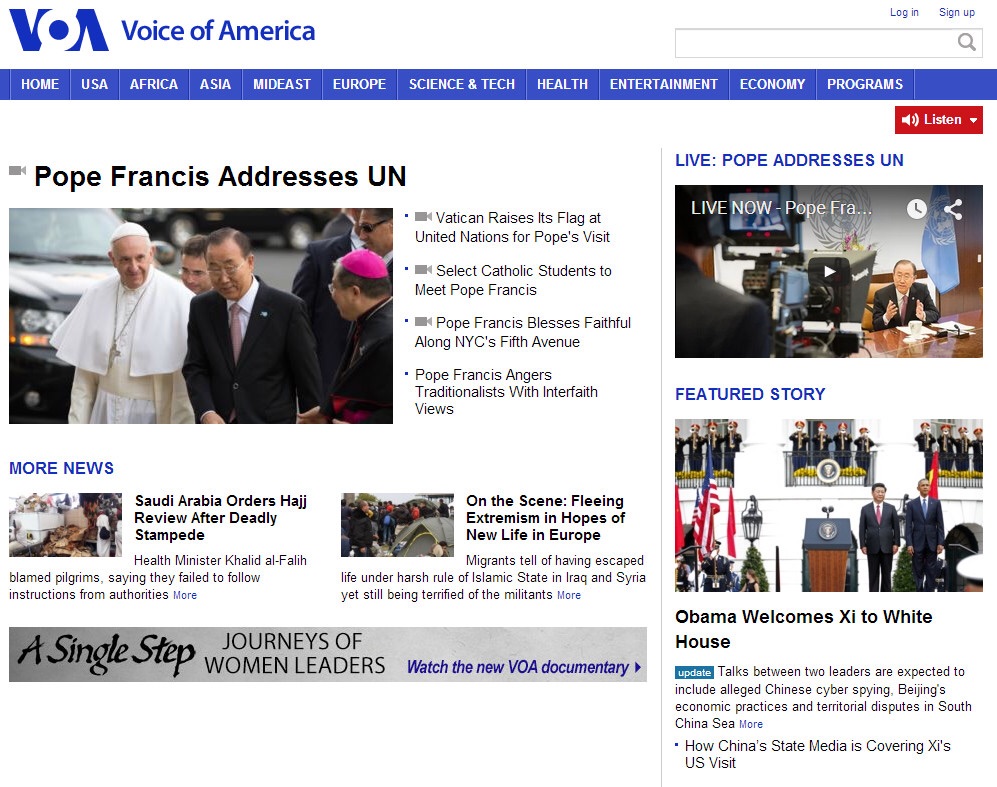Open the A Single Step documentary banner
This screenshot has width=997, height=787.
click(328, 655)
